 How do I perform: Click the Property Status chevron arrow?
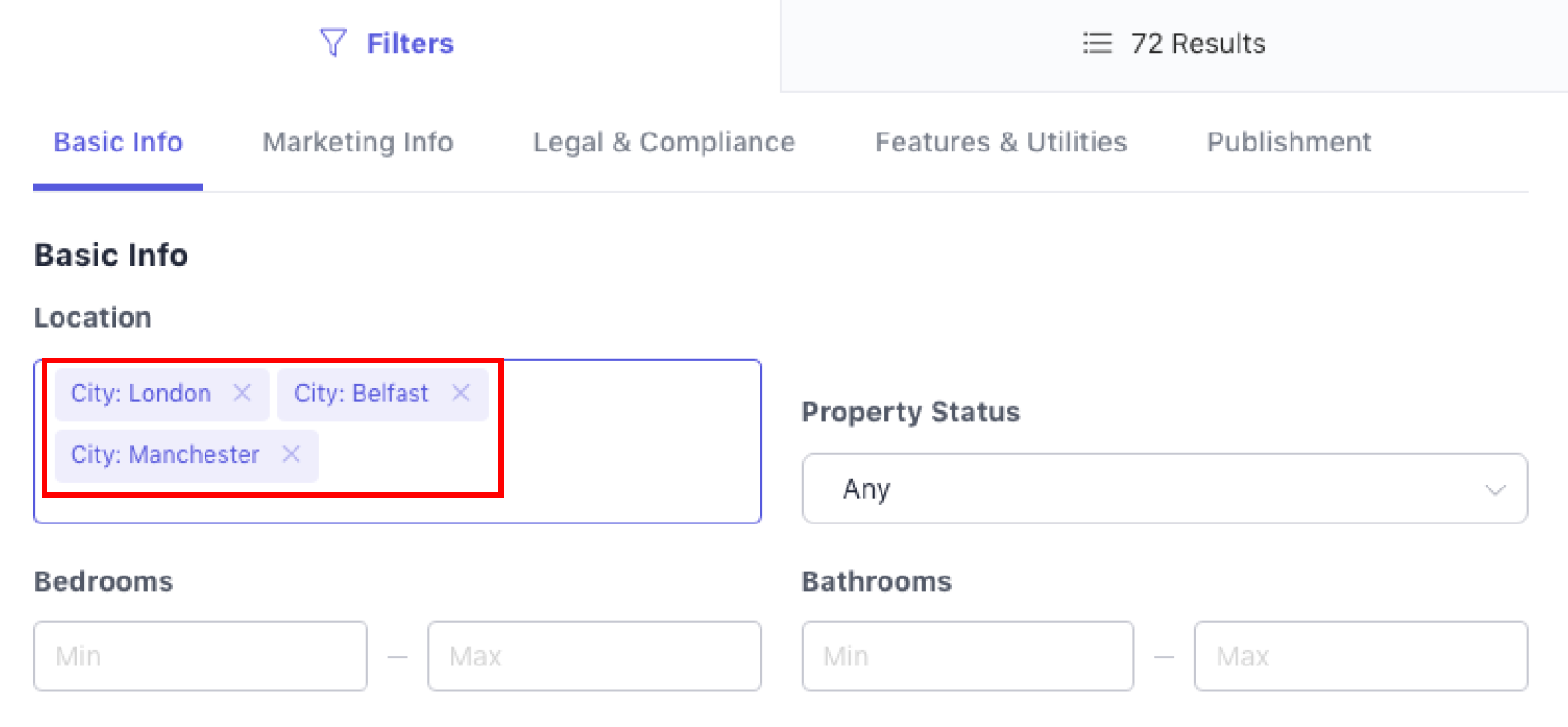pyautogui.click(x=1494, y=489)
